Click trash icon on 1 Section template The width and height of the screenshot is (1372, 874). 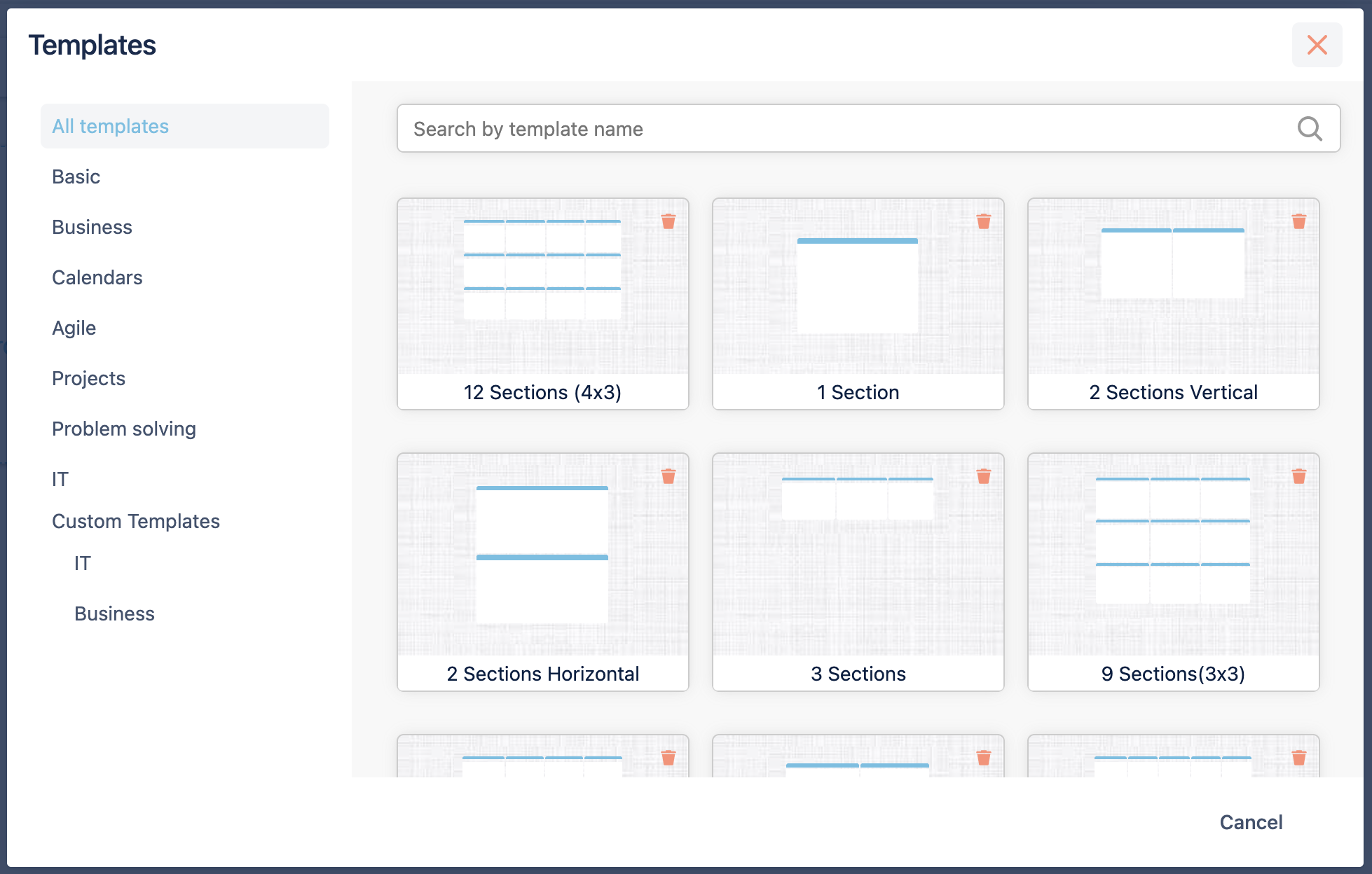tap(983, 221)
